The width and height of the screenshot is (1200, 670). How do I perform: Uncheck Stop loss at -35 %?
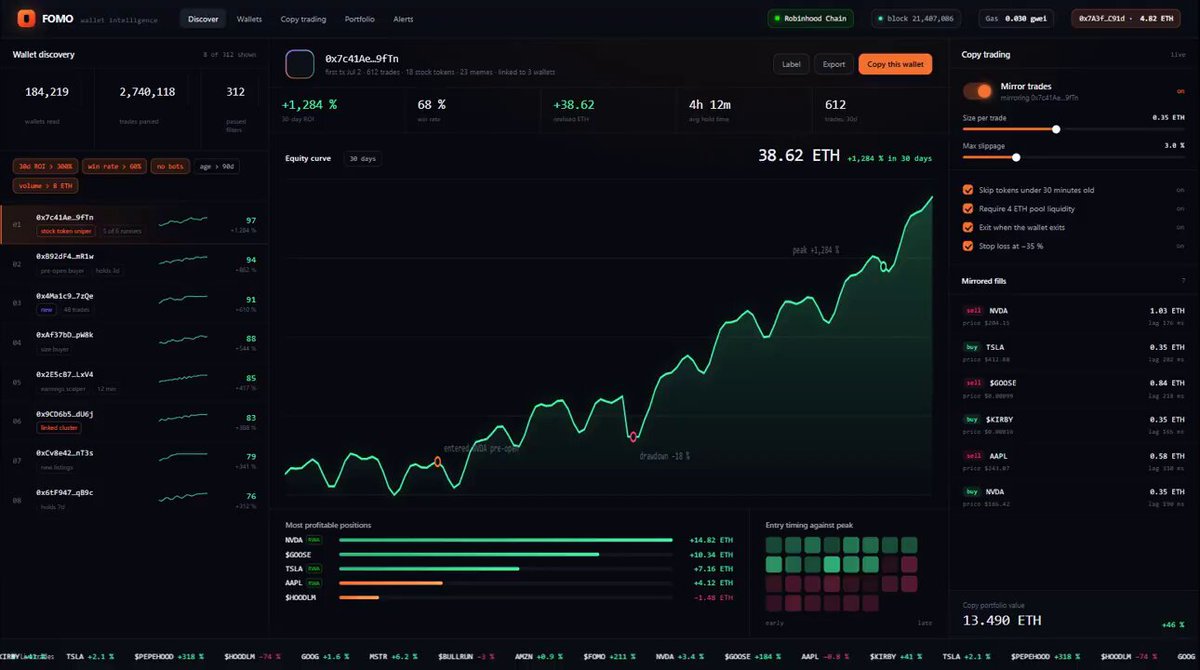coord(967,246)
